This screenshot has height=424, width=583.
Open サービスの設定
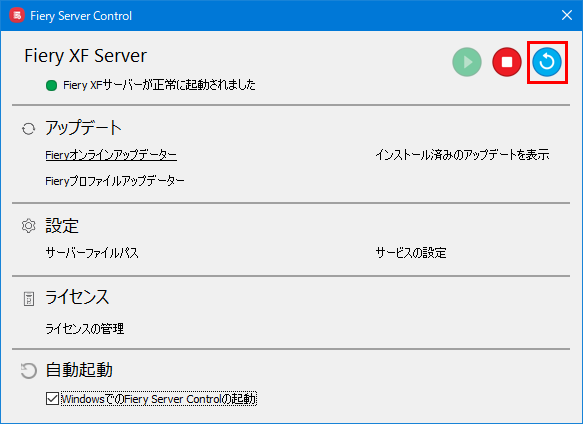tap(411, 253)
